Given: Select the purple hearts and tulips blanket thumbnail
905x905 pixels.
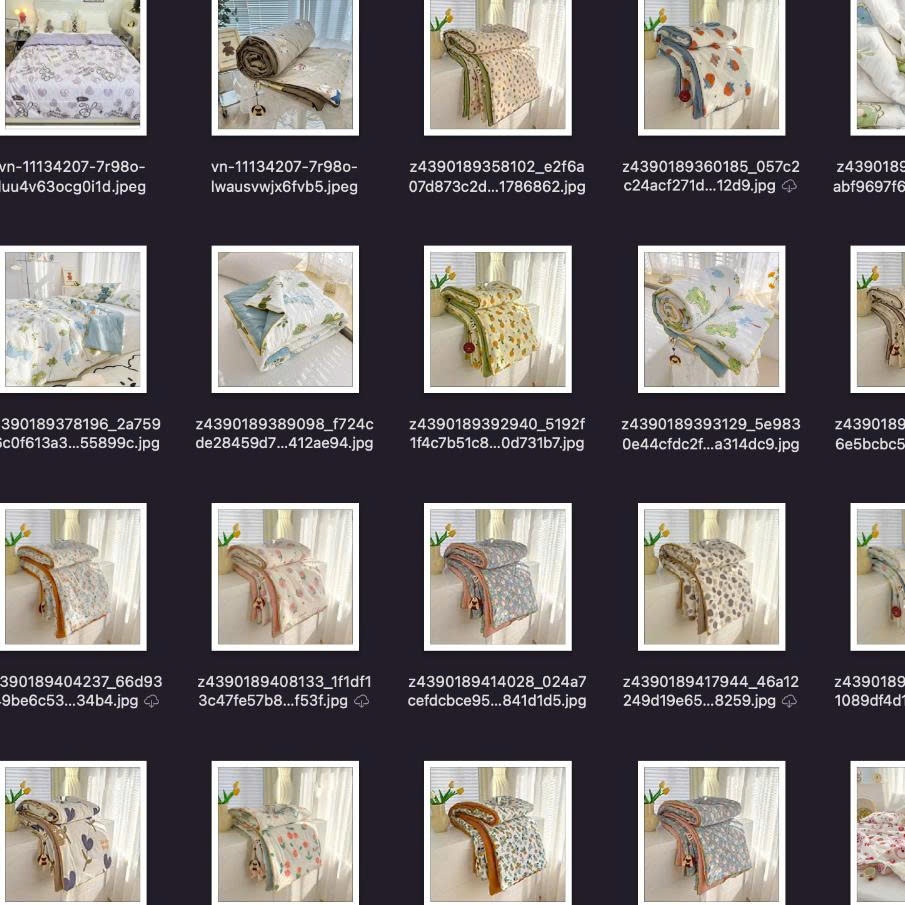Looking at the screenshot, I should pyautogui.click(x=73, y=833).
